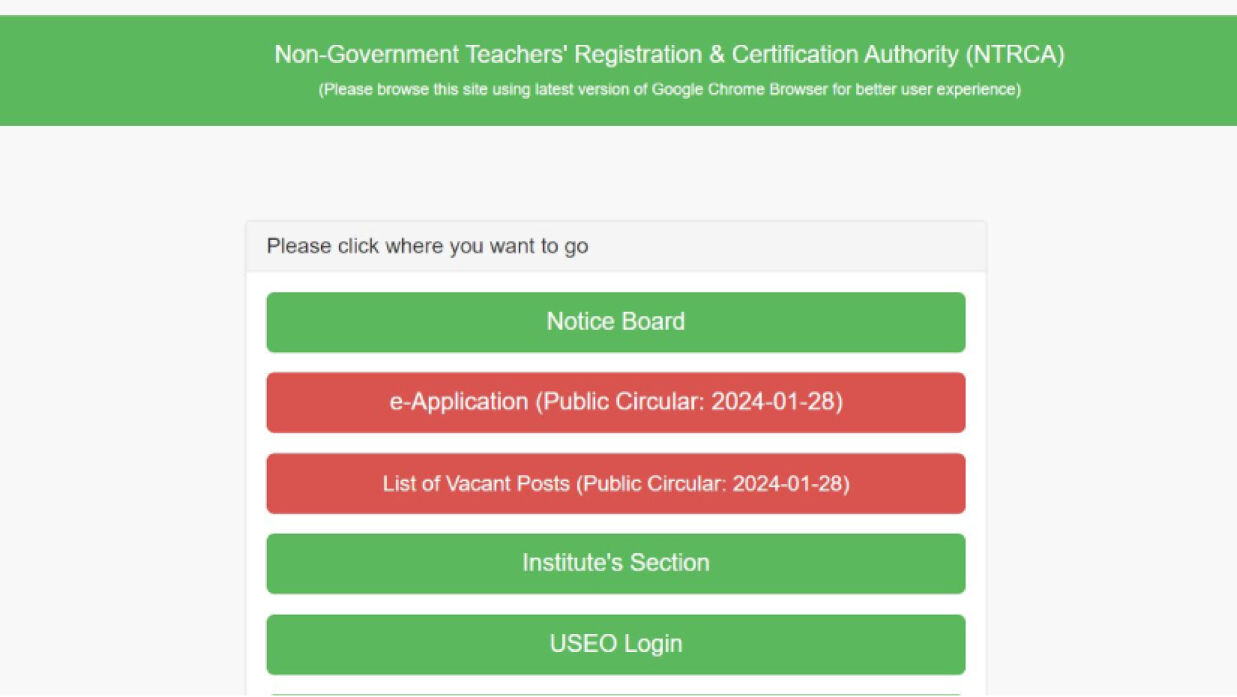Enter the Institute's Section portal

[615, 563]
